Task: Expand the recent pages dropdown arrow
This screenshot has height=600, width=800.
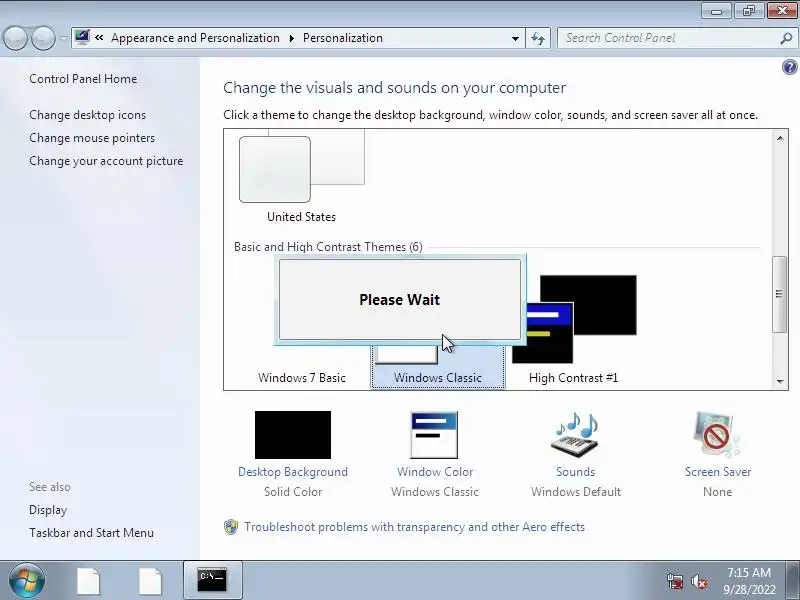Action: point(63,38)
